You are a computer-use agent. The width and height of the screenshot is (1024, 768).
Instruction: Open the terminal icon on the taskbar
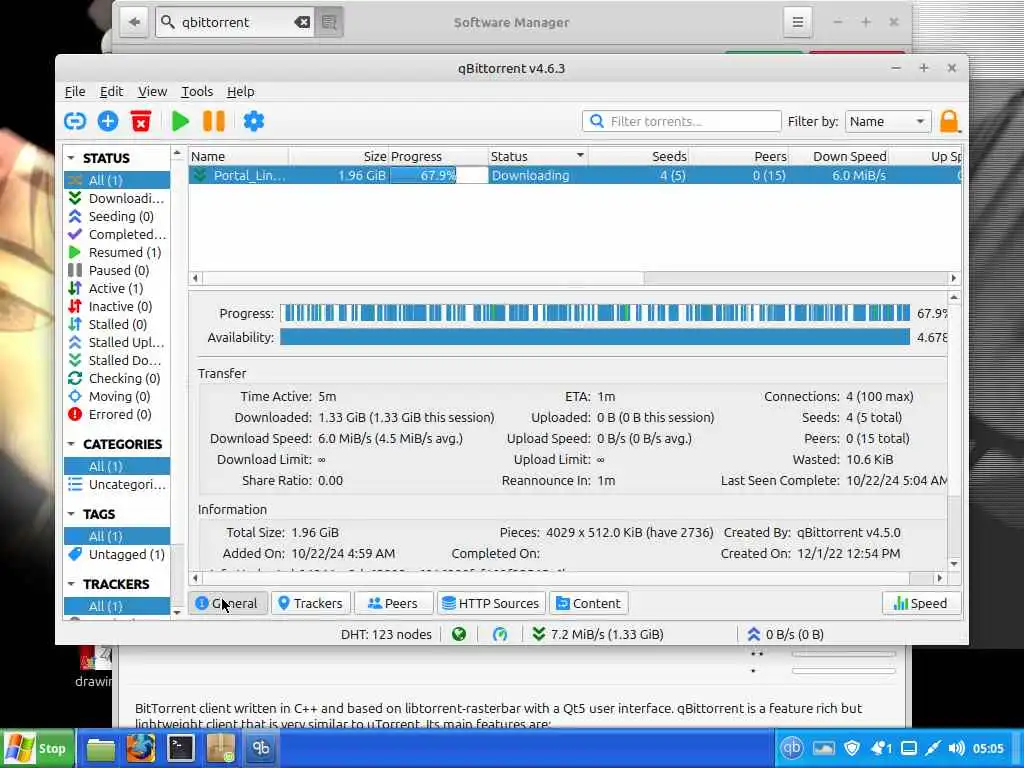(x=180, y=748)
